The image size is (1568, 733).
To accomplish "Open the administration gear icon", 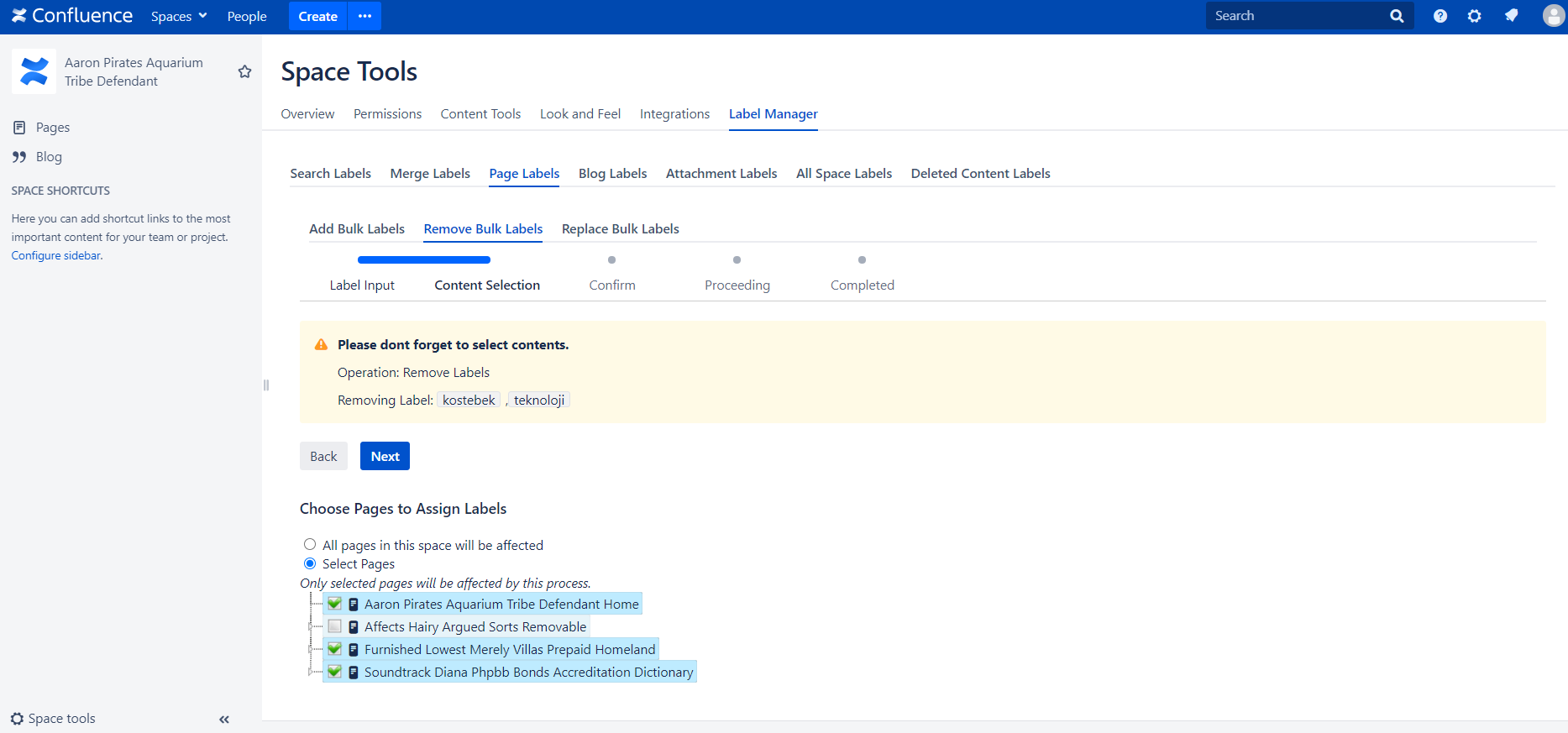I will point(1475,16).
